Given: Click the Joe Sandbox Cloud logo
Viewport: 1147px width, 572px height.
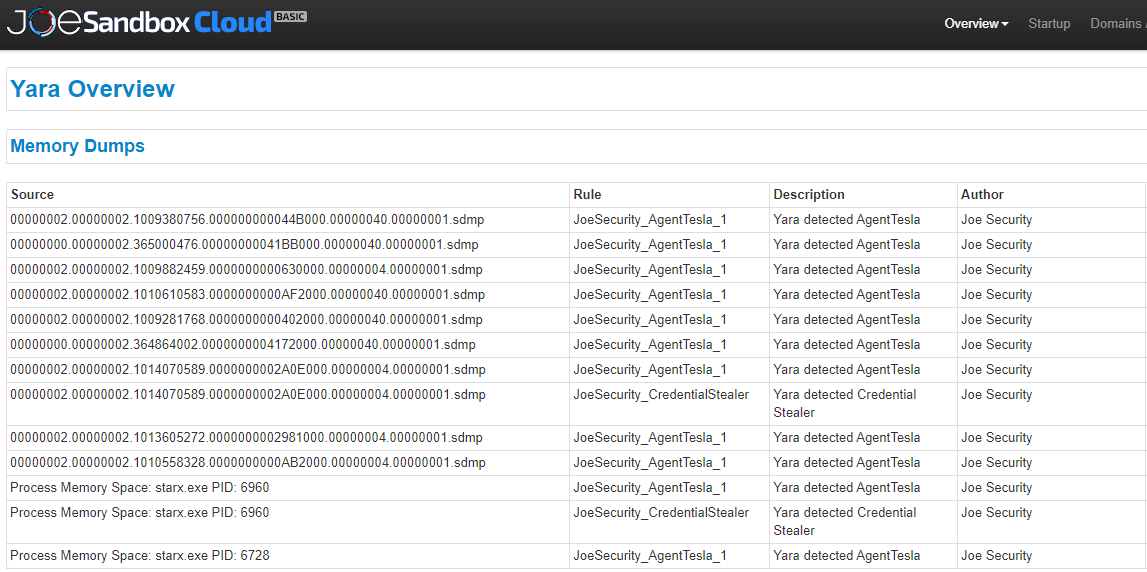Looking at the screenshot, I should [157, 23].
